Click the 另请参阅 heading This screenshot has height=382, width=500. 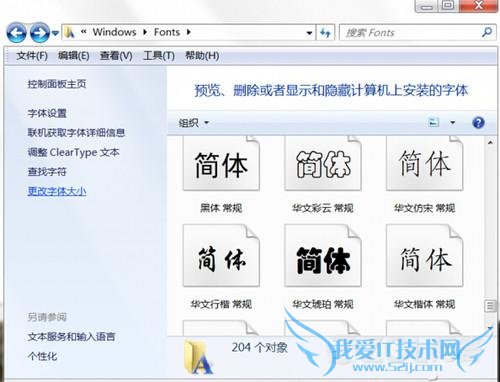click(x=47, y=317)
